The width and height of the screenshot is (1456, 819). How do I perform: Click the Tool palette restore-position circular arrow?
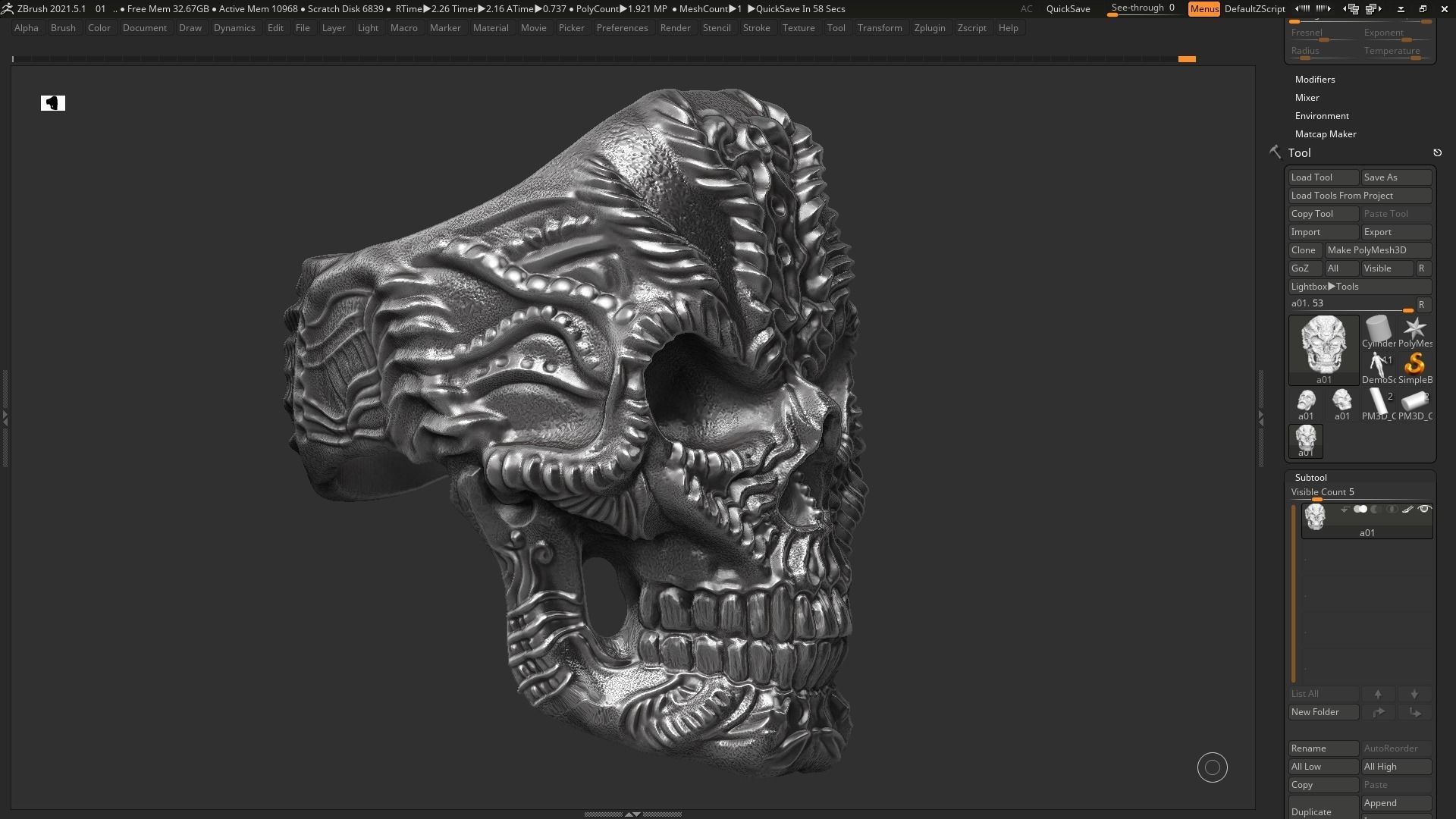pyautogui.click(x=1437, y=153)
